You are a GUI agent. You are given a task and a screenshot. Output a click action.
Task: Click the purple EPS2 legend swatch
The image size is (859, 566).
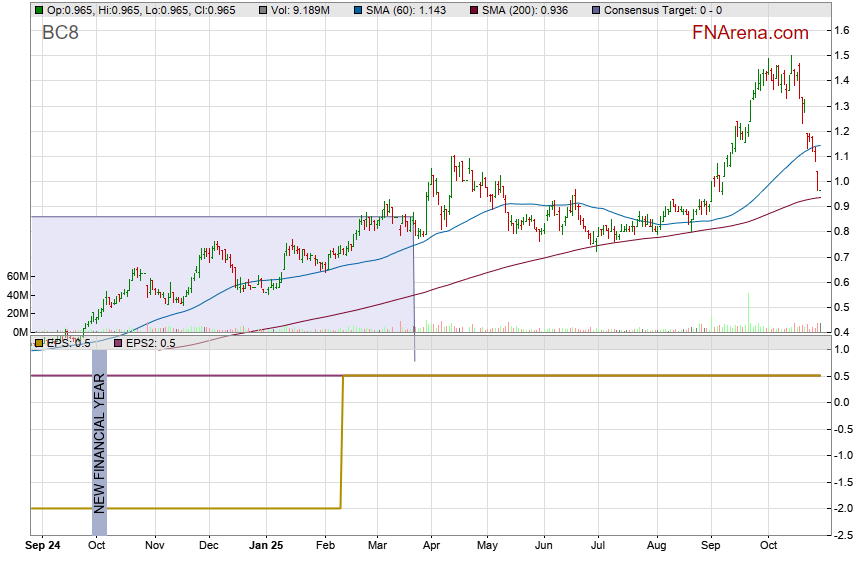[x=118, y=343]
